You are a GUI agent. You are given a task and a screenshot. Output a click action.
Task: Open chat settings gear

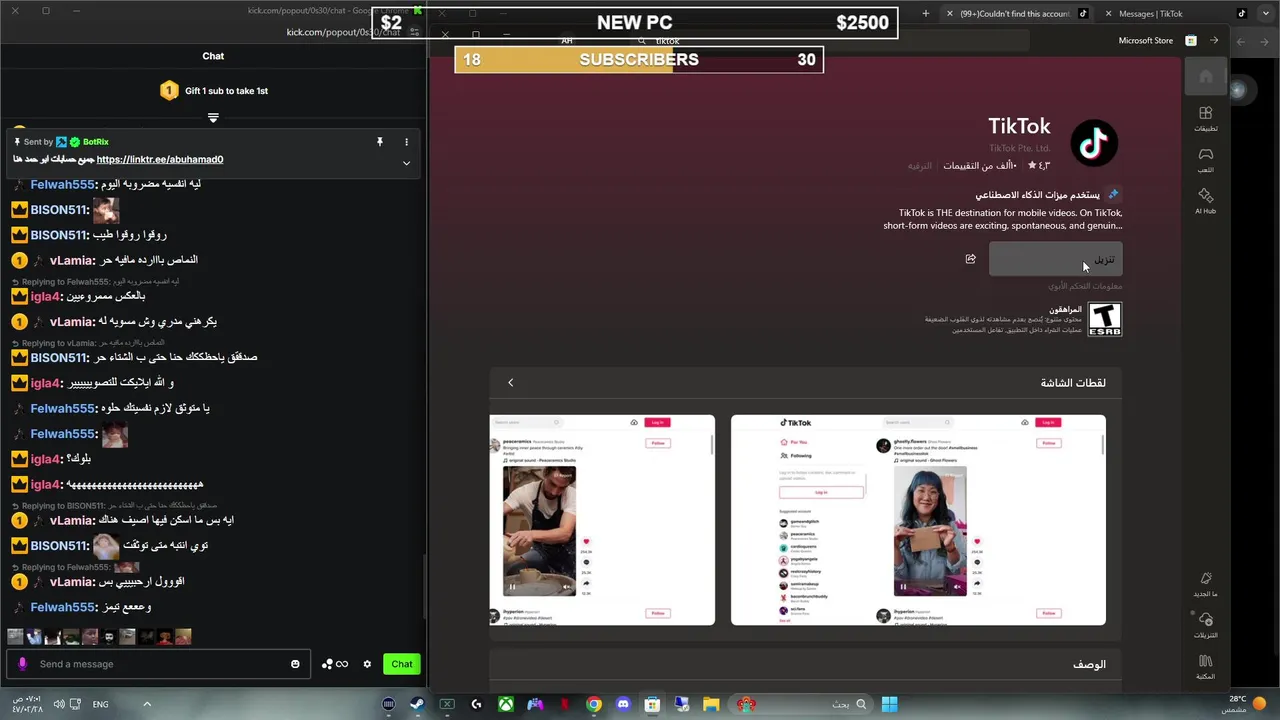tap(367, 664)
